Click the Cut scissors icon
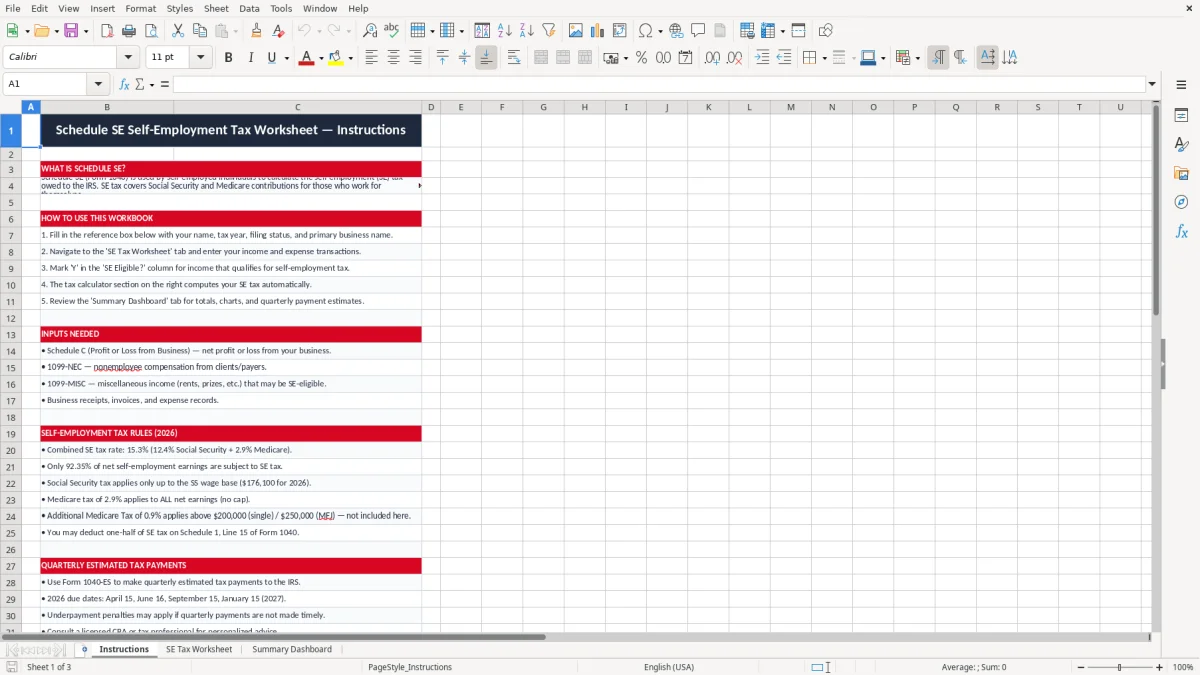The width and height of the screenshot is (1200, 675). tap(177, 31)
